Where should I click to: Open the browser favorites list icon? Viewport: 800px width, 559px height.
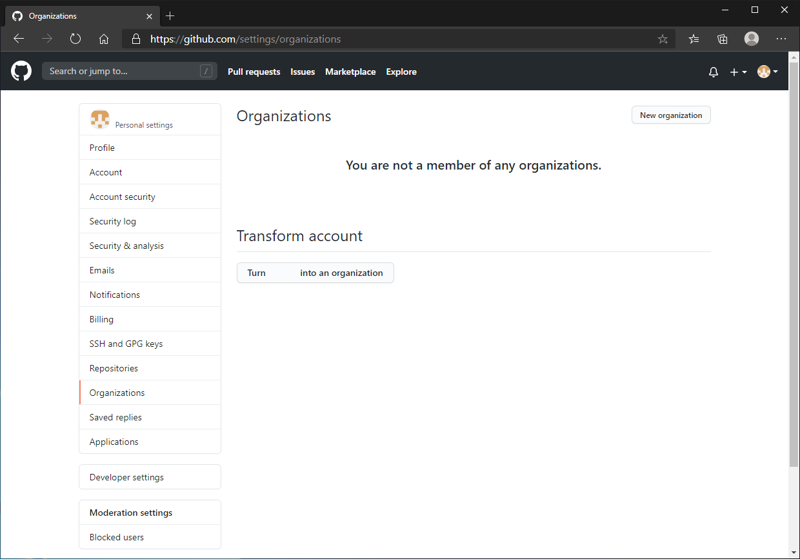694,39
